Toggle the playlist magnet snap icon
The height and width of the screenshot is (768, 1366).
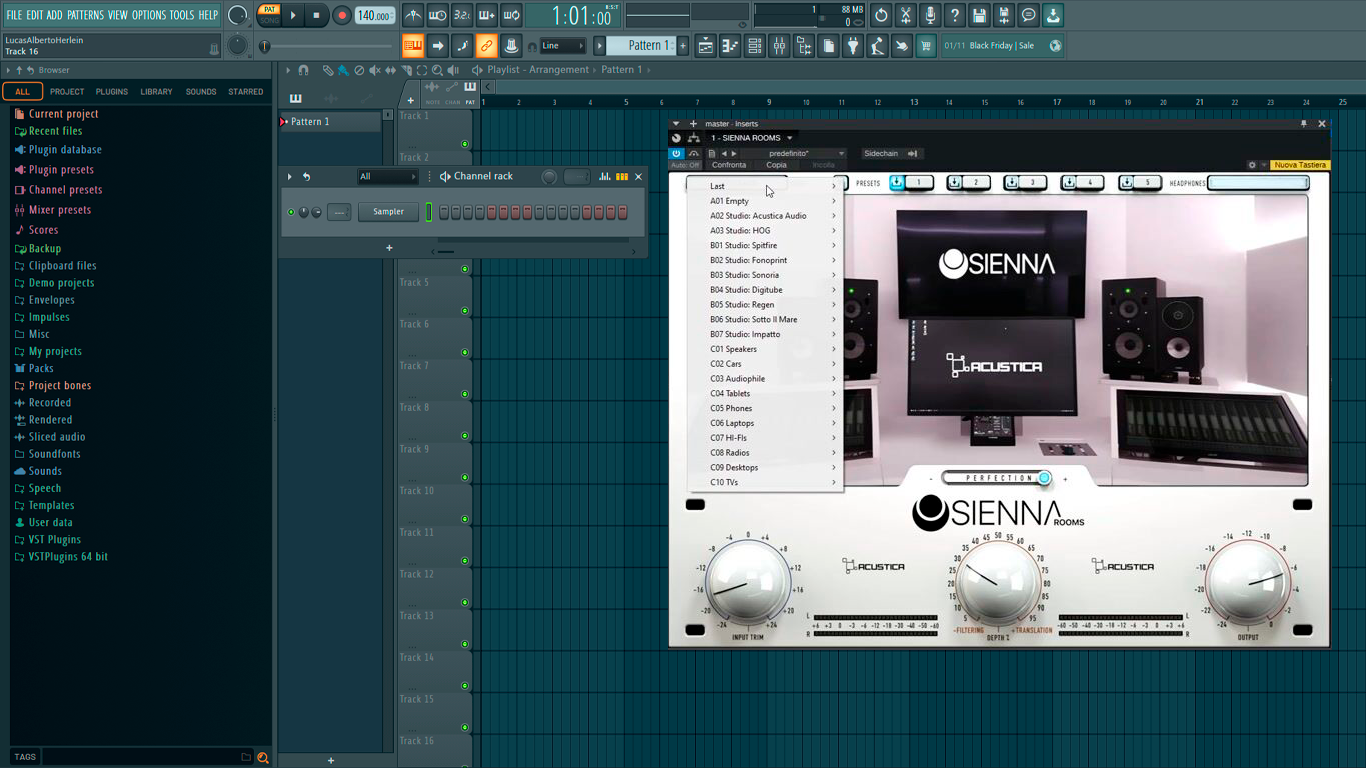click(x=303, y=70)
